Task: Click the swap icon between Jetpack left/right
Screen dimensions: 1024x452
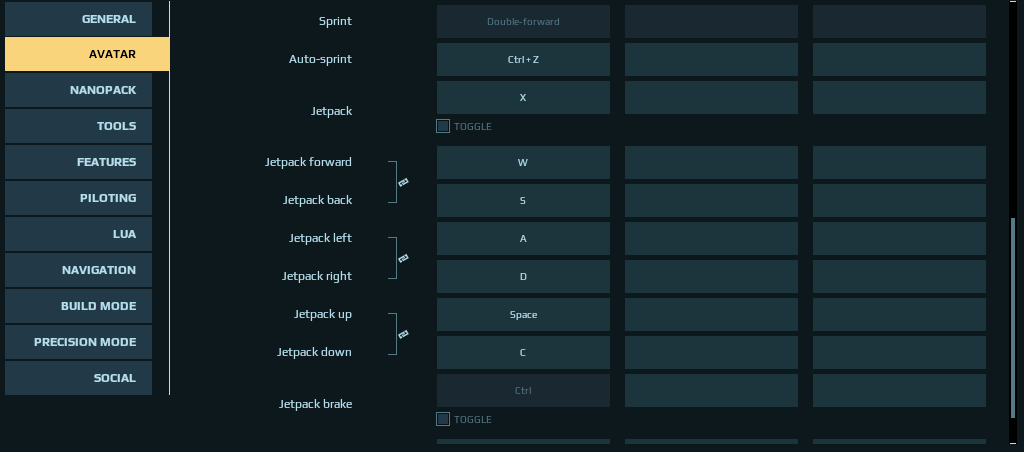Action: point(404,259)
